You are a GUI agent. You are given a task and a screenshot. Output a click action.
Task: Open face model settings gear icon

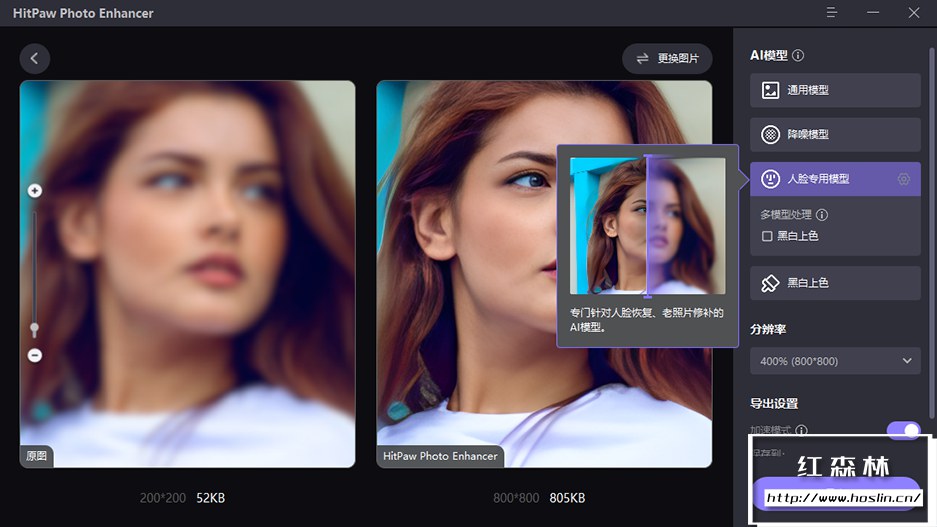click(904, 179)
